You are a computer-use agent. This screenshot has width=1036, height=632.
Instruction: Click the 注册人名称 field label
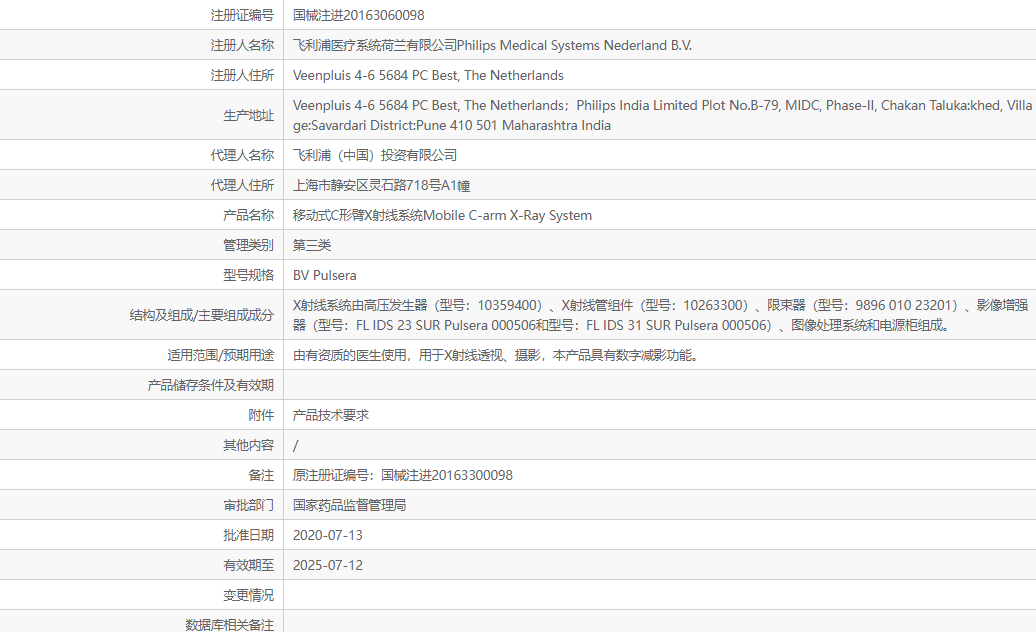(x=242, y=45)
